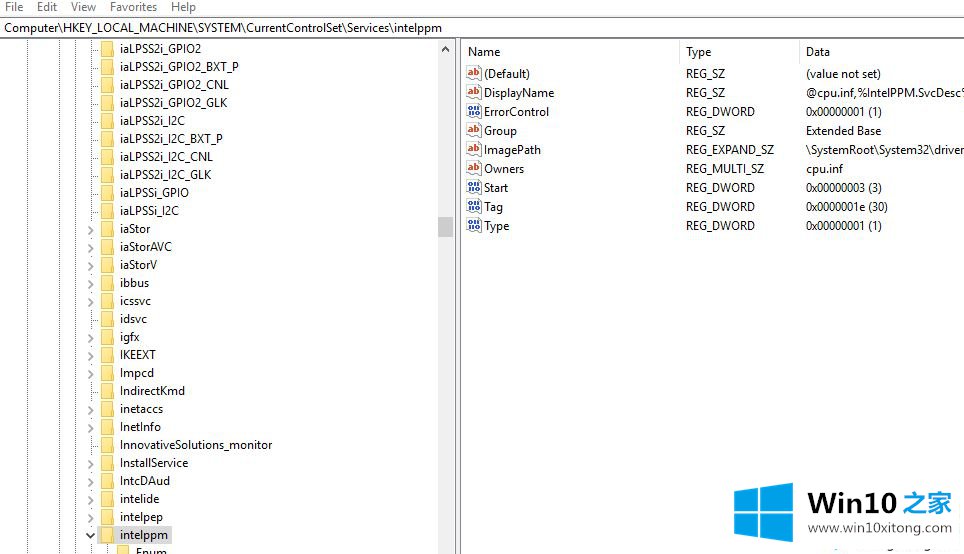964x554 pixels.
Task: Click the '(value not set)' data cell
Action: click(x=843, y=73)
